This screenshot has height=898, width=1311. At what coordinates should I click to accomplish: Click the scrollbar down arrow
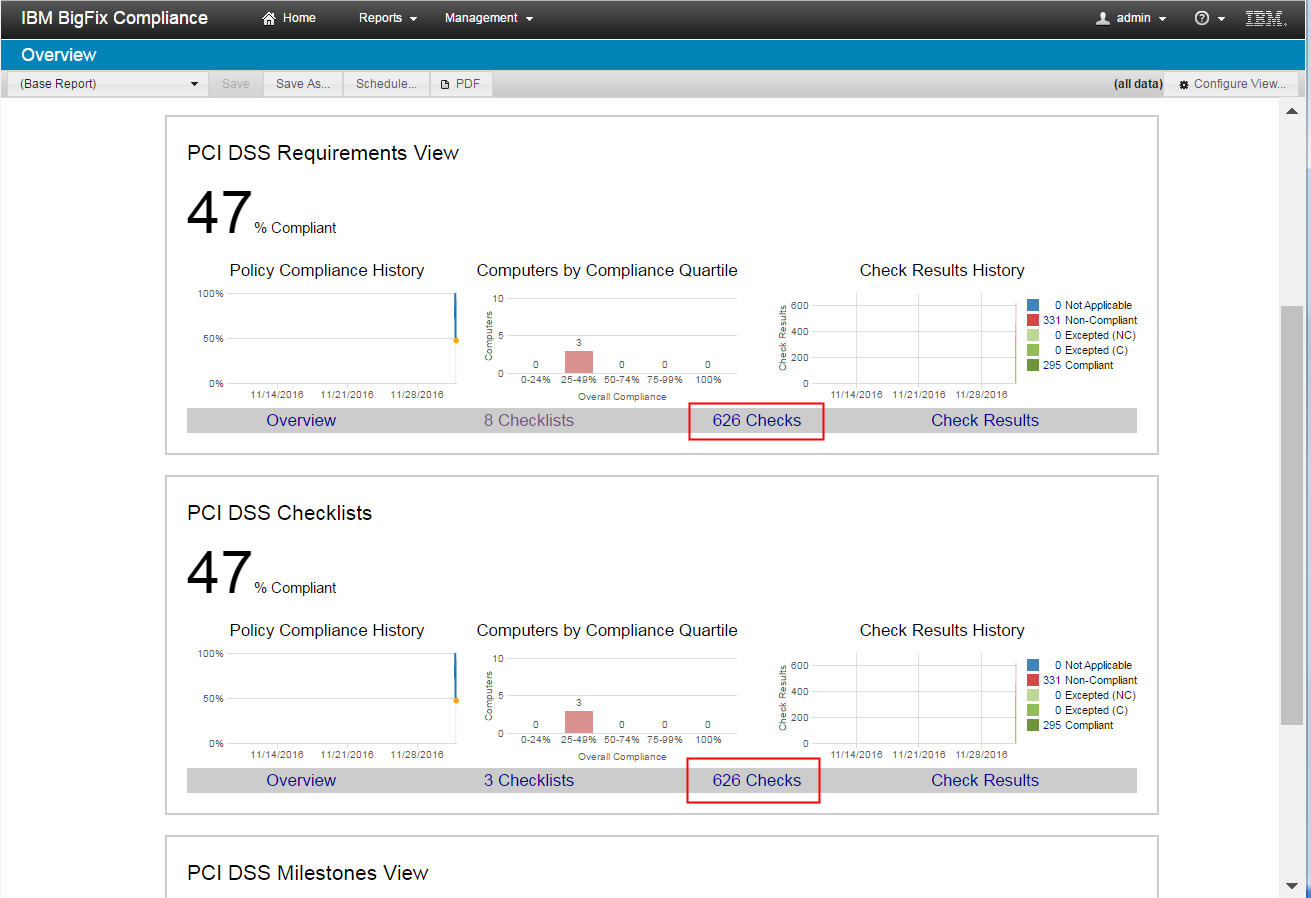[1292, 885]
